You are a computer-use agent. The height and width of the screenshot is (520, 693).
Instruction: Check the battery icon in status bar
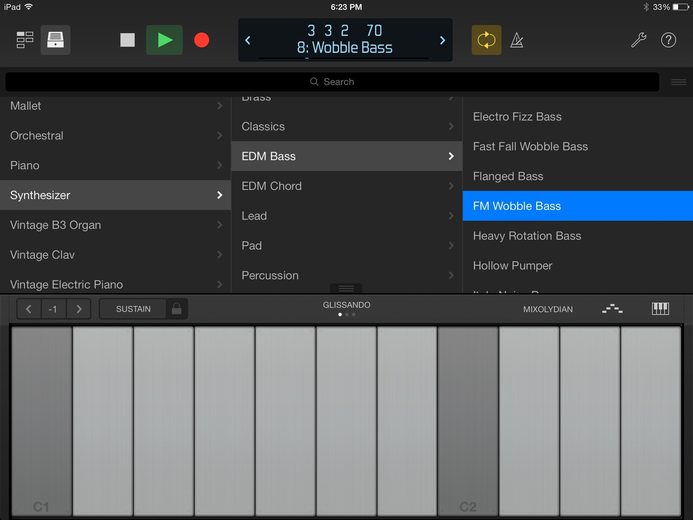[x=680, y=7]
